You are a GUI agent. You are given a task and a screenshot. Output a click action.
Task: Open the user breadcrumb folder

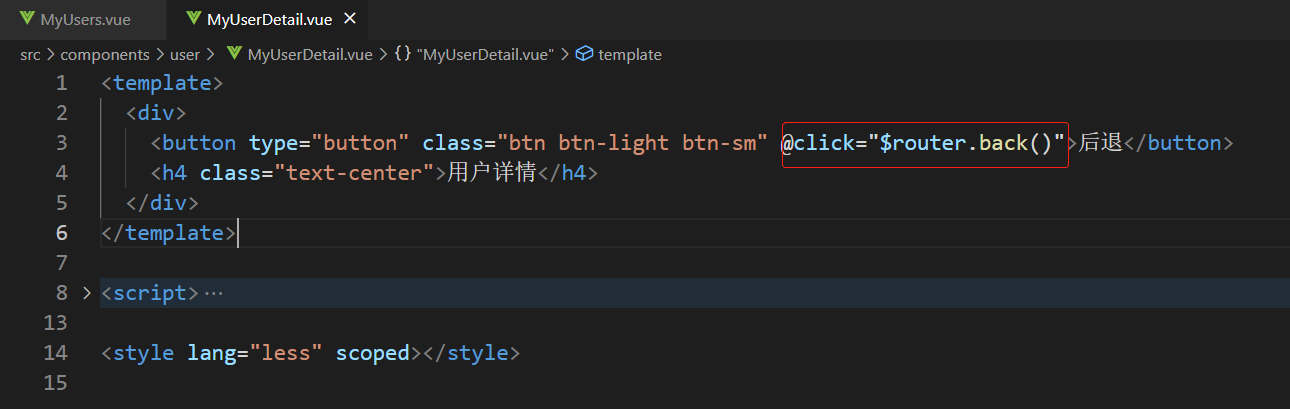coord(185,54)
